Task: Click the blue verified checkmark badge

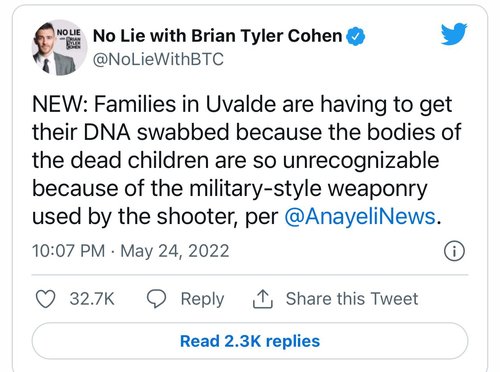Action: [x=356, y=37]
